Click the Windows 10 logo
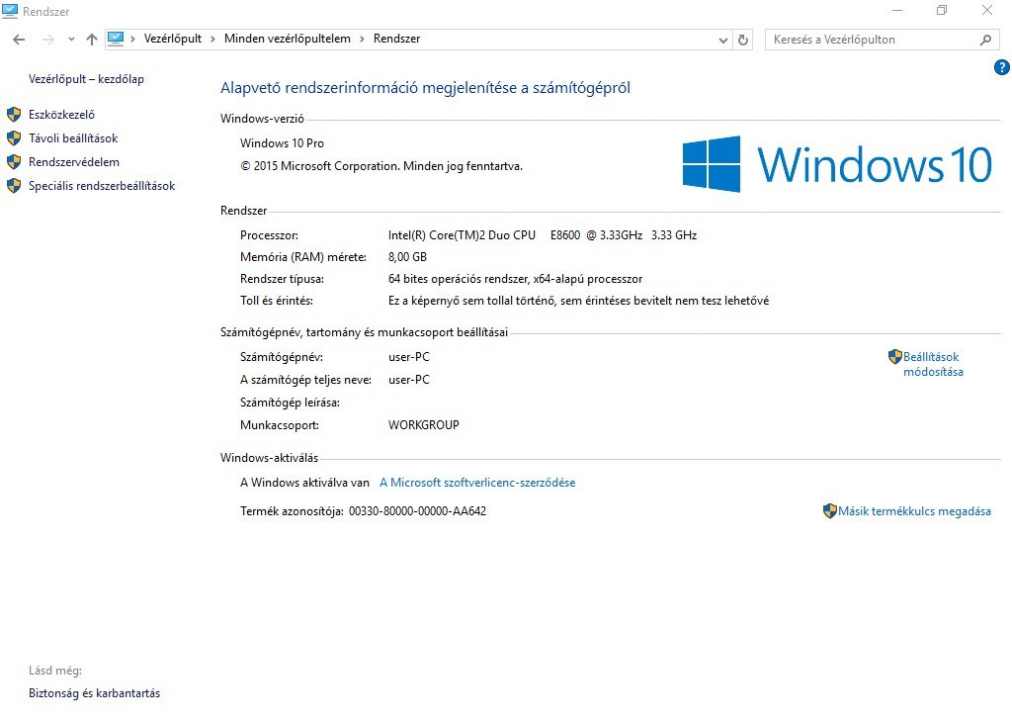The width and height of the screenshot is (1012, 720). (x=836, y=164)
